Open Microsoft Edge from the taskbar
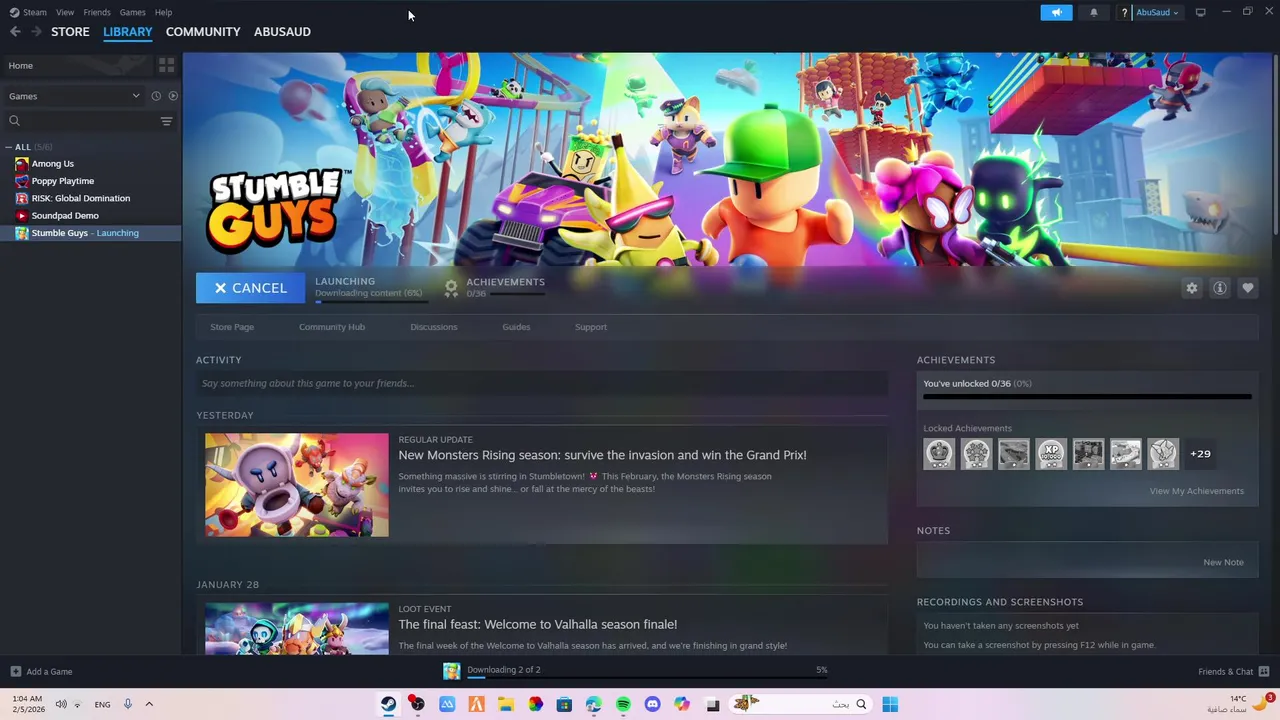This screenshot has width=1280, height=720. [594, 704]
